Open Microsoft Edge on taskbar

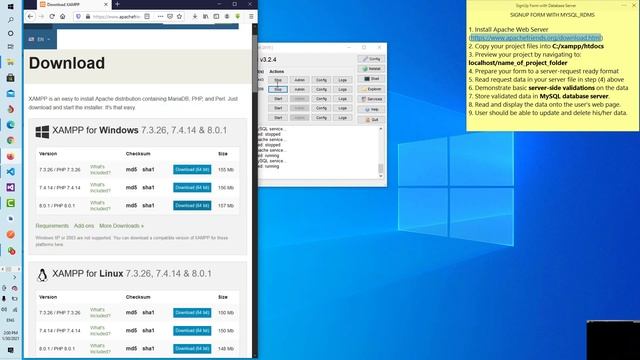11,124
